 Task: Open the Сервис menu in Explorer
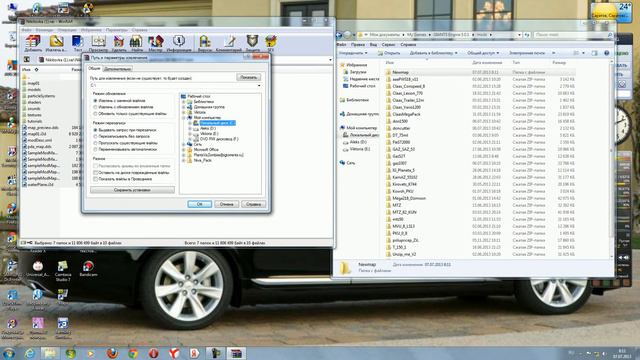[x=388, y=44]
